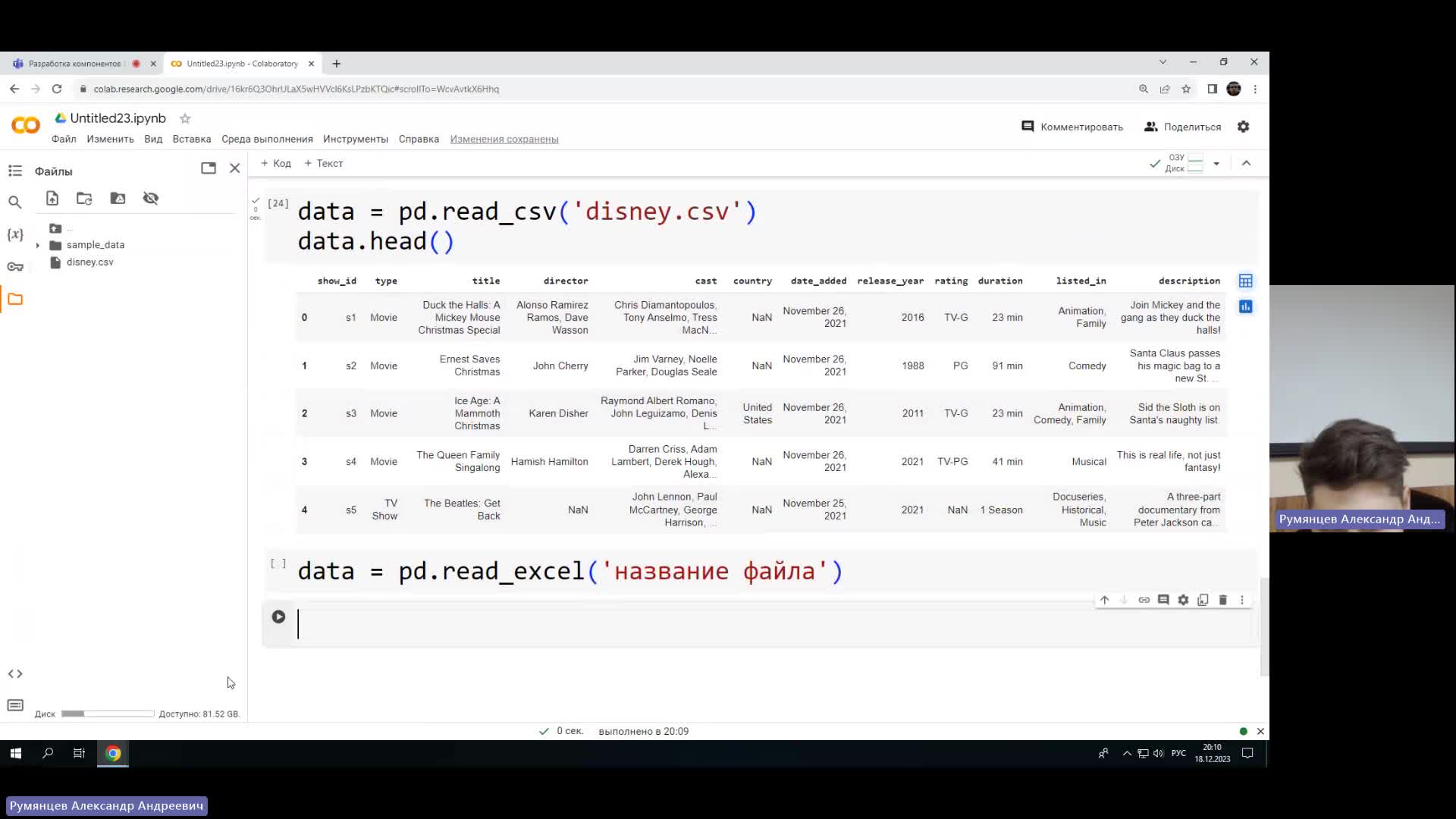Toggle hidden files visibility
Viewport: 1456px width, 819px height.
tap(151, 199)
